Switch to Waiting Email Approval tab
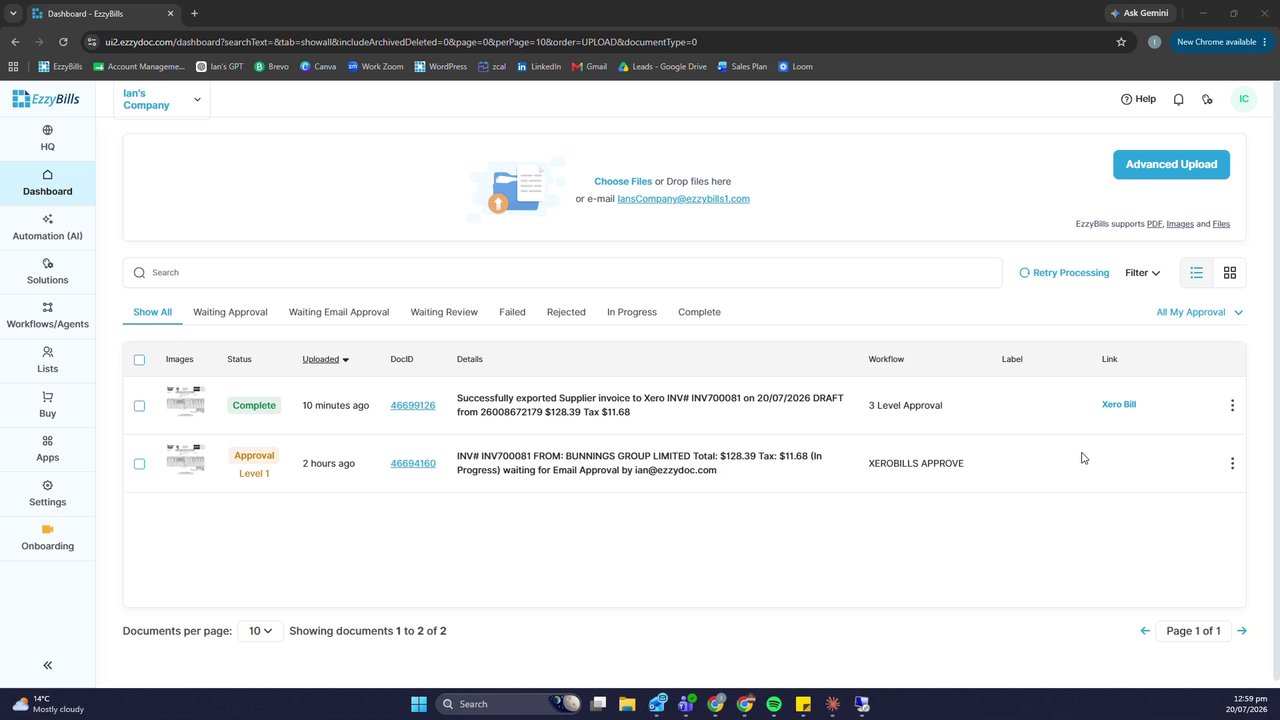The width and height of the screenshot is (1280, 720). 339,312
